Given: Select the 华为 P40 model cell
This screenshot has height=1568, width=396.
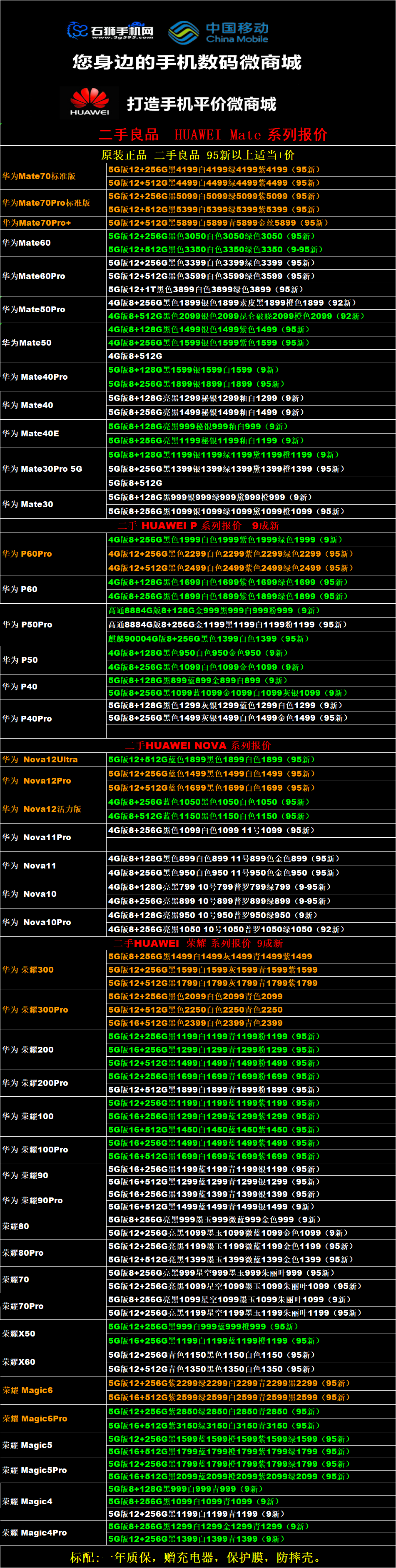Looking at the screenshot, I should (53, 687).
